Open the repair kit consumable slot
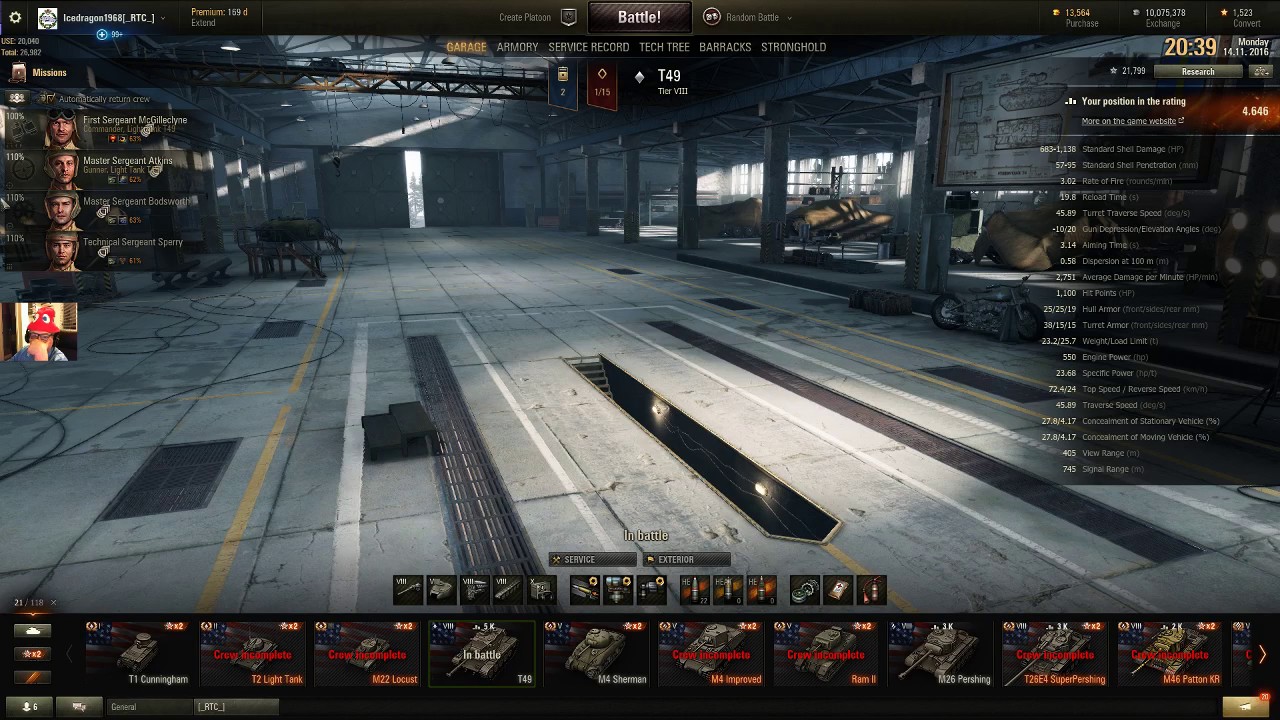This screenshot has width=1280, height=720. (x=805, y=590)
